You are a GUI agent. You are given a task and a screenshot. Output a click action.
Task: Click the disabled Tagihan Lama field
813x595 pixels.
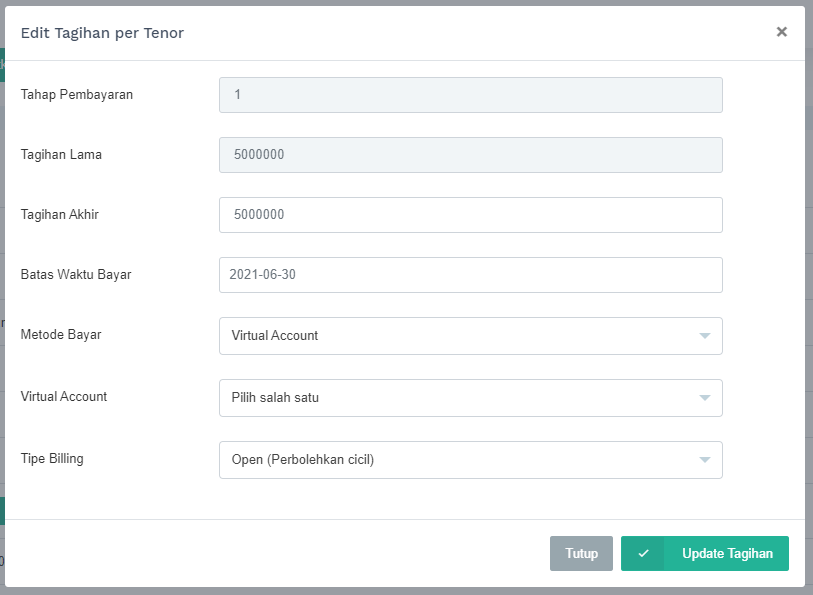coord(470,155)
